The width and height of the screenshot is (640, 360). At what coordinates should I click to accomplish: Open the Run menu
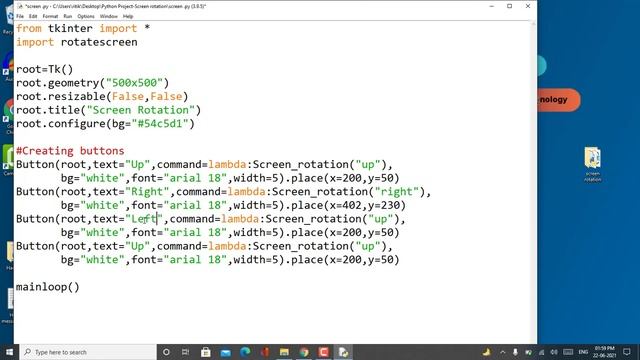[68, 16]
